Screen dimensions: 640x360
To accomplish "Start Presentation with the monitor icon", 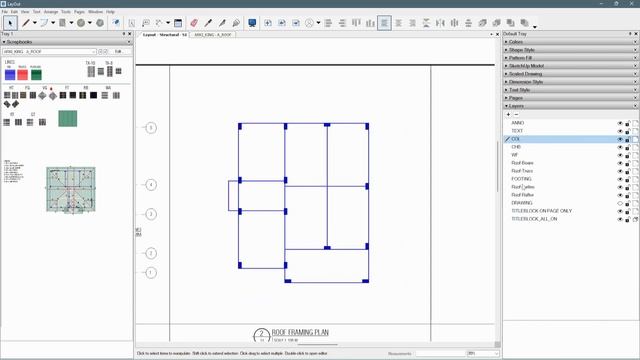I will coord(252,23).
